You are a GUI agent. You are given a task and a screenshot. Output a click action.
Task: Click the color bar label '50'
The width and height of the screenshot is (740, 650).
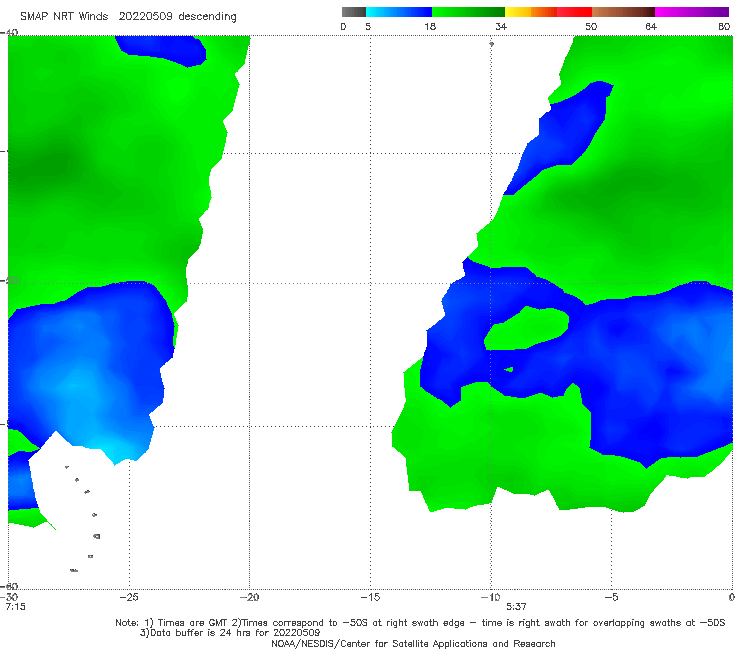click(591, 26)
